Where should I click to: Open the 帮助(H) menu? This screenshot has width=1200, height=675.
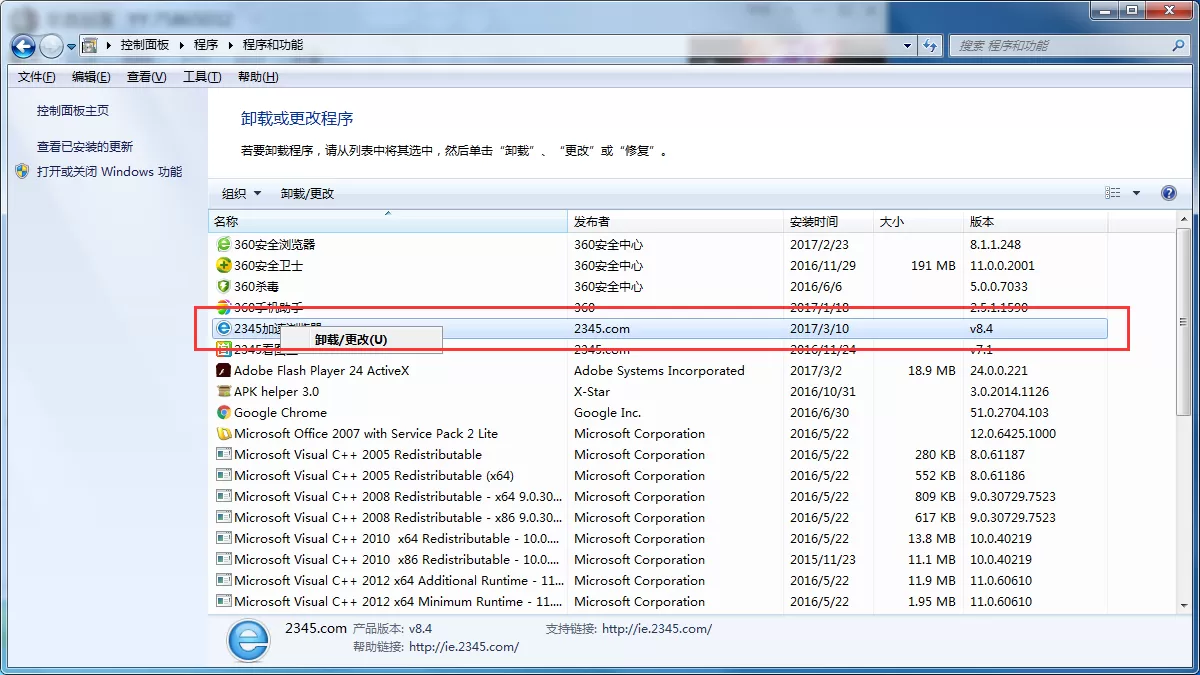click(x=258, y=77)
